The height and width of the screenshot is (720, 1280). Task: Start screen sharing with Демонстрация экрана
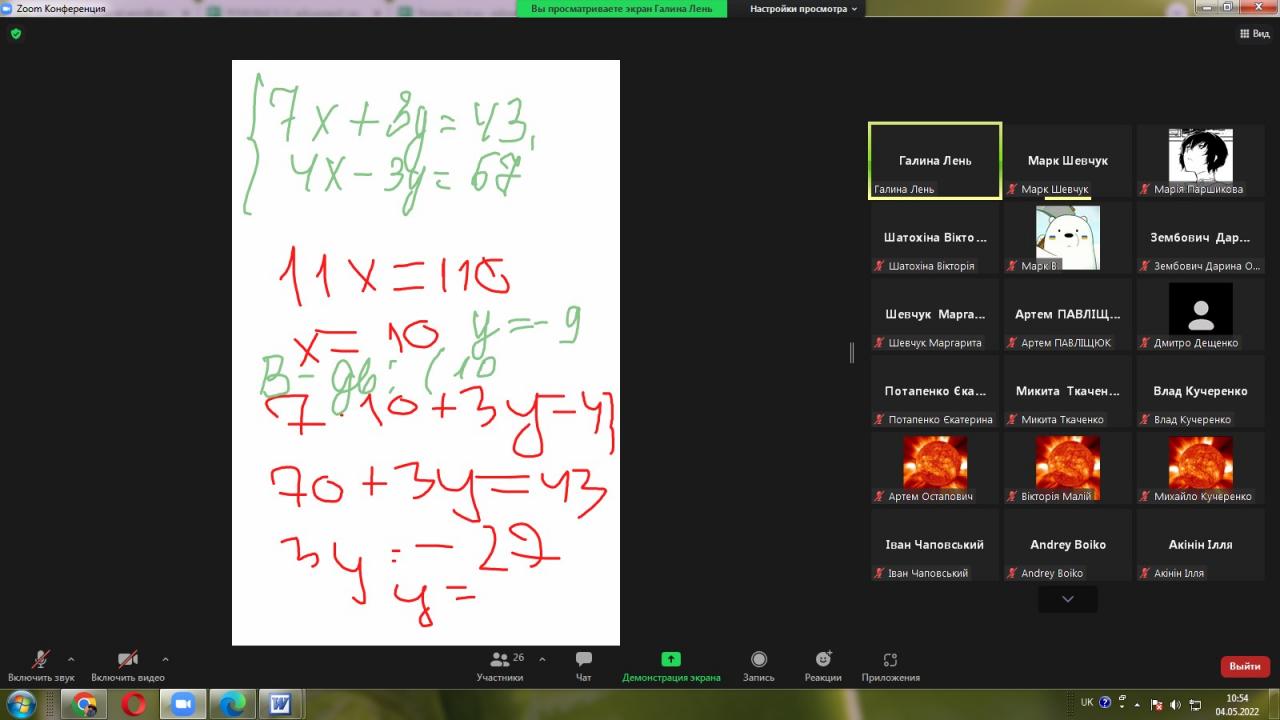(671, 665)
